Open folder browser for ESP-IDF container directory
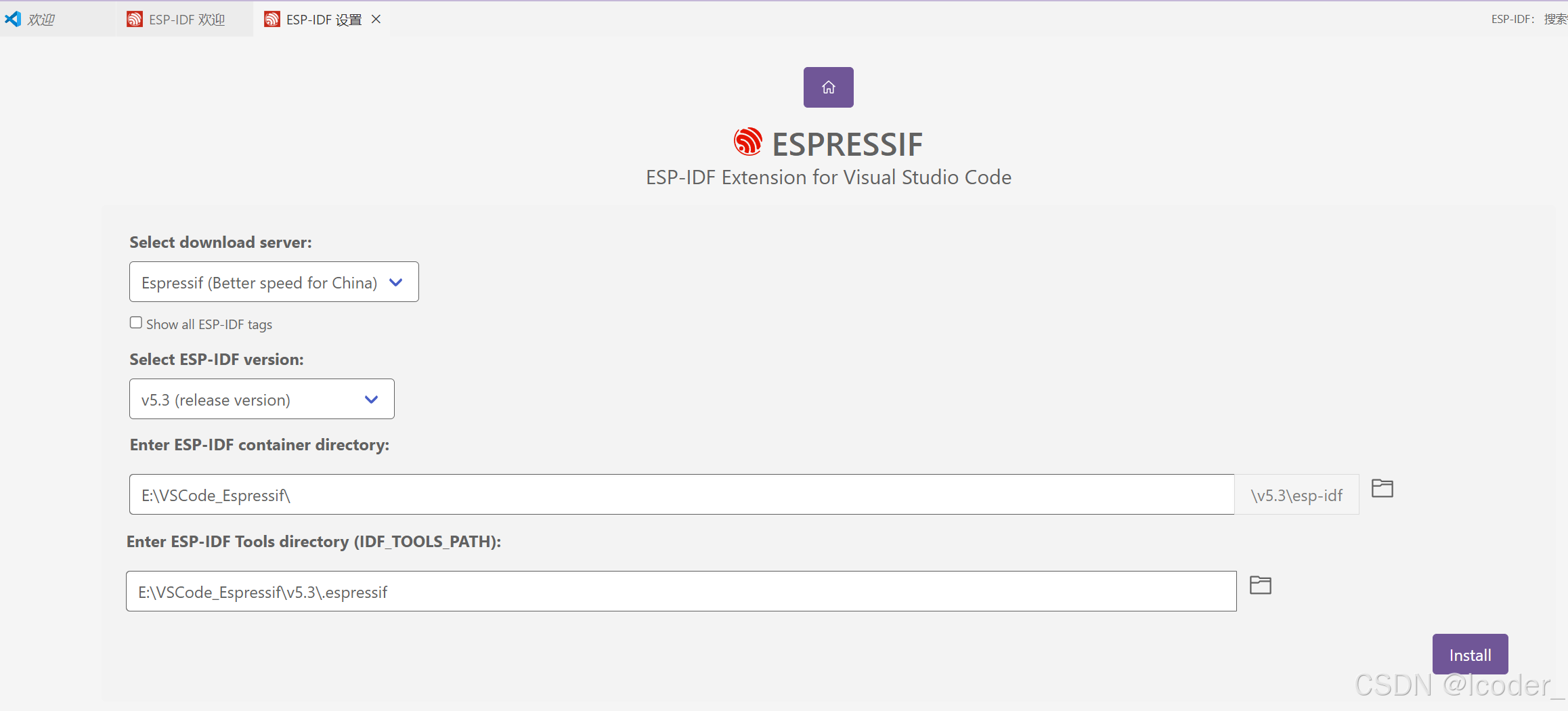The height and width of the screenshot is (711, 1568). click(x=1381, y=488)
